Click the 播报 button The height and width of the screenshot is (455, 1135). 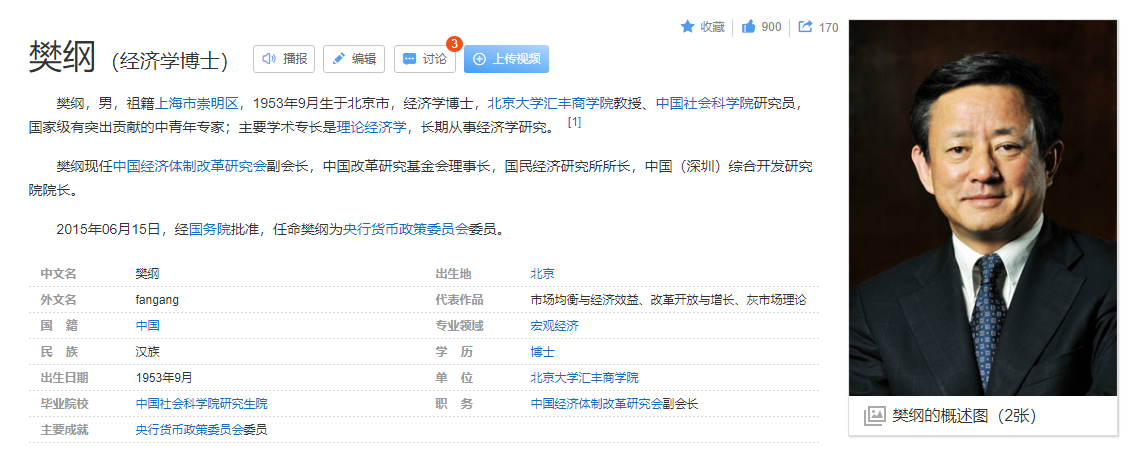coord(284,59)
